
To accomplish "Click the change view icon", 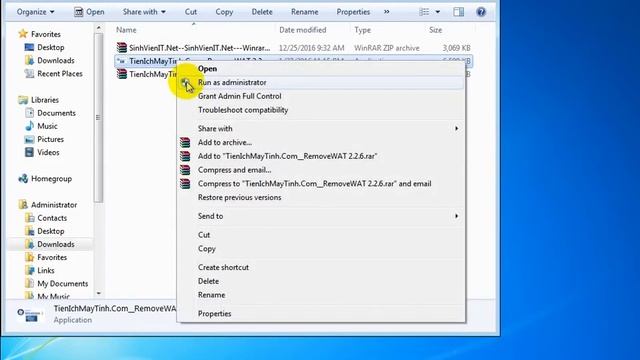I will point(424,12).
